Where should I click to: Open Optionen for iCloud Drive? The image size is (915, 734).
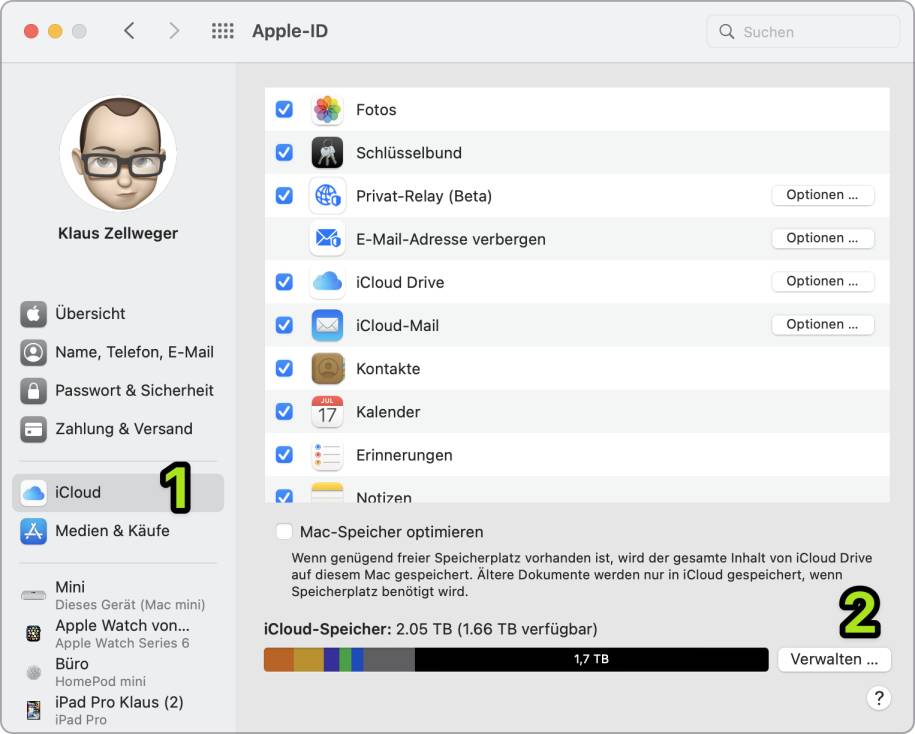[x=823, y=282]
